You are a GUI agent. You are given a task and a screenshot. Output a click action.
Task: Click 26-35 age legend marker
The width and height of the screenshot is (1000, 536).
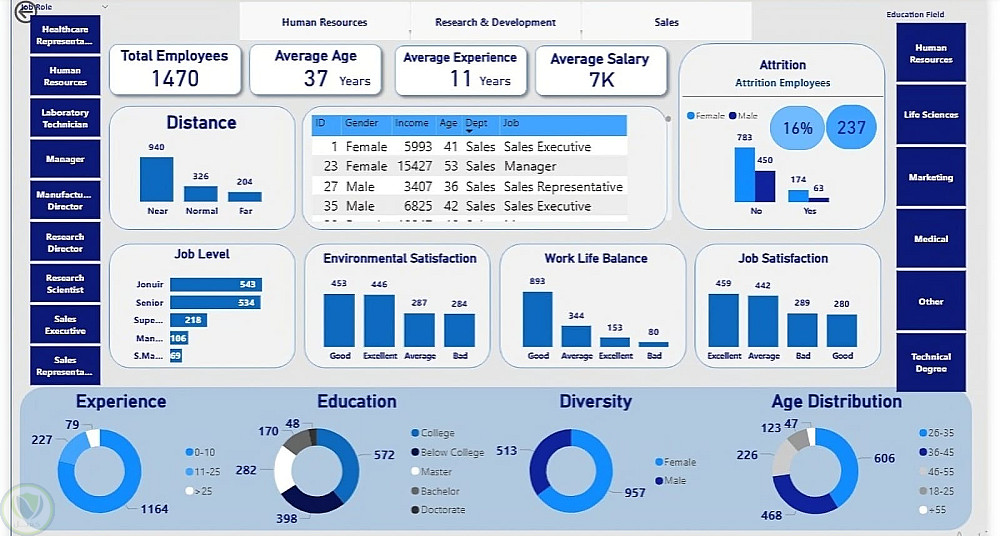click(x=923, y=433)
